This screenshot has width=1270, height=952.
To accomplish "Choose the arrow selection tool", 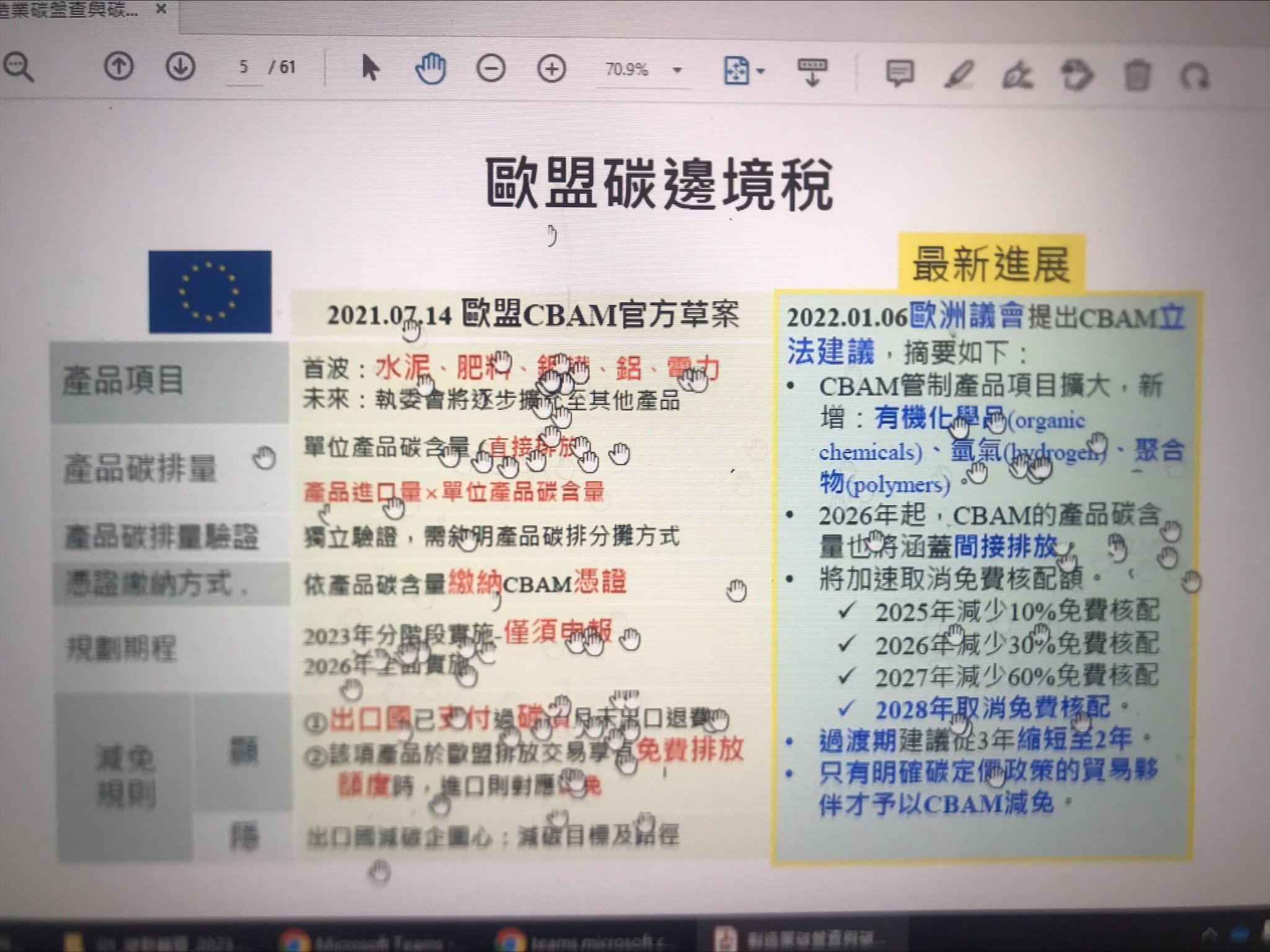I will click(x=370, y=68).
